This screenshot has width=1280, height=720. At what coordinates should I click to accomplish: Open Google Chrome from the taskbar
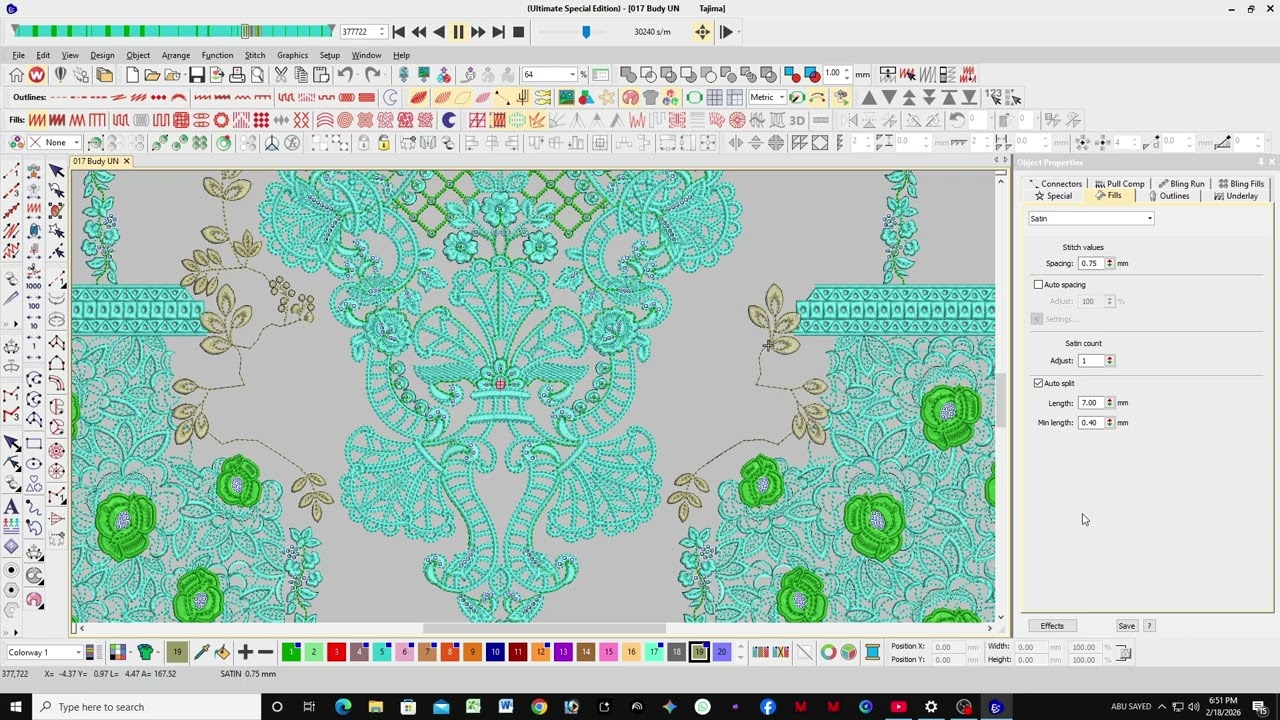click(539, 707)
